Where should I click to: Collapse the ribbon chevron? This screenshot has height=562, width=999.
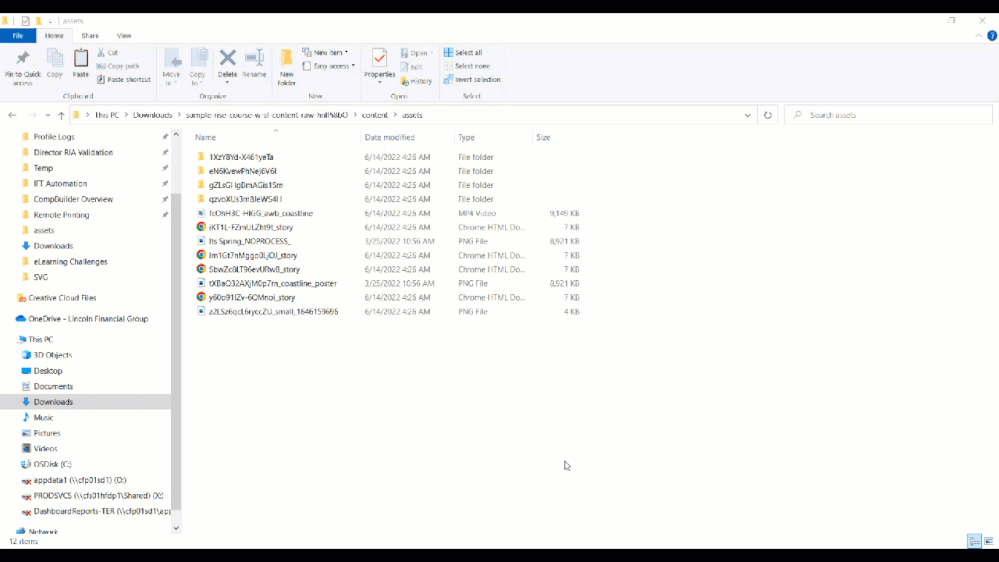pyautogui.click(x=979, y=36)
